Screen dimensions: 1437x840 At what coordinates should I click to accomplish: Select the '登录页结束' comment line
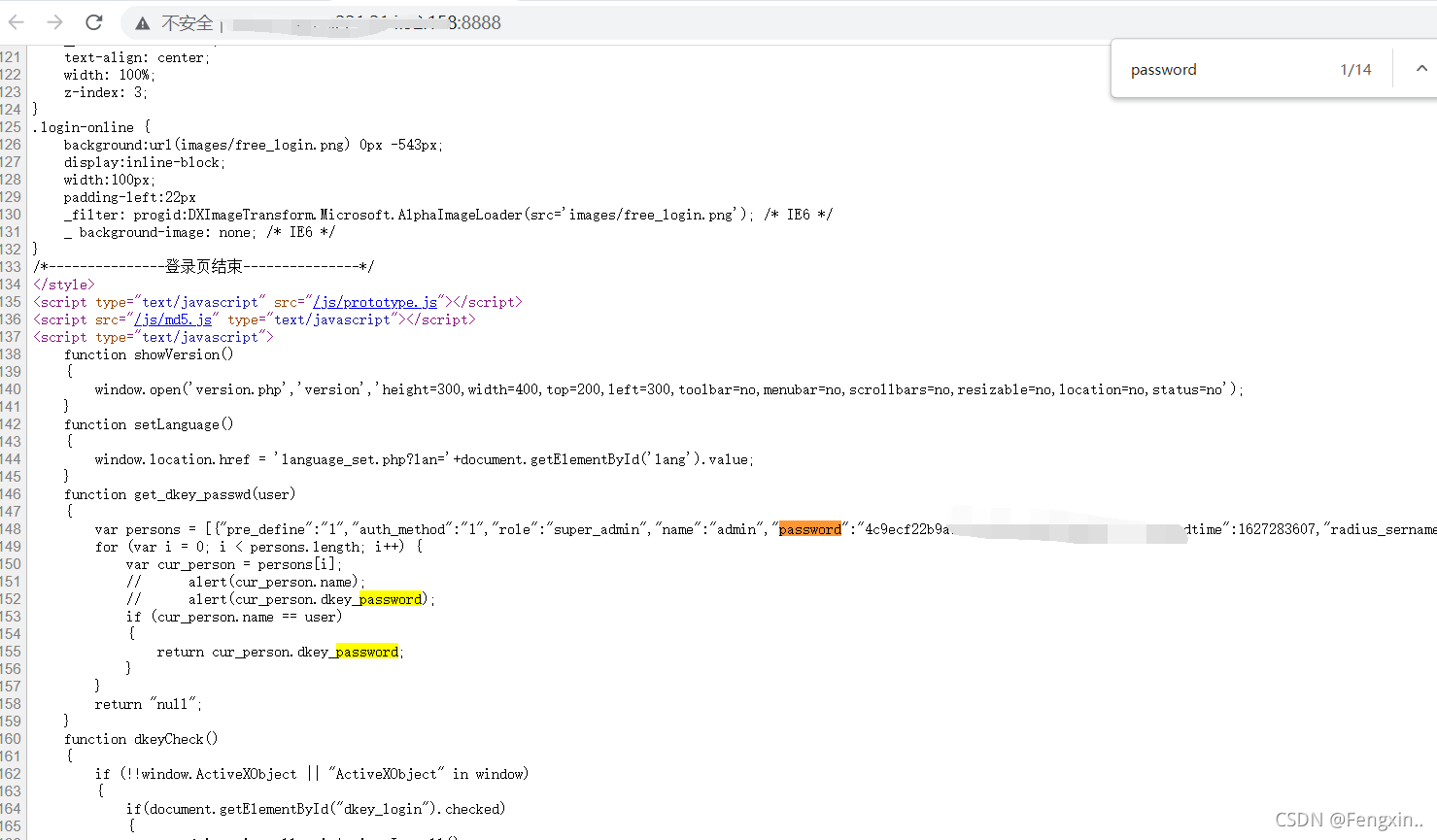pos(203,267)
